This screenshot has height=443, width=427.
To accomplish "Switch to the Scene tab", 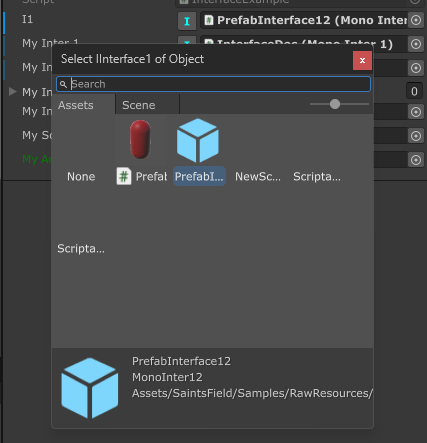I will tap(139, 105).
